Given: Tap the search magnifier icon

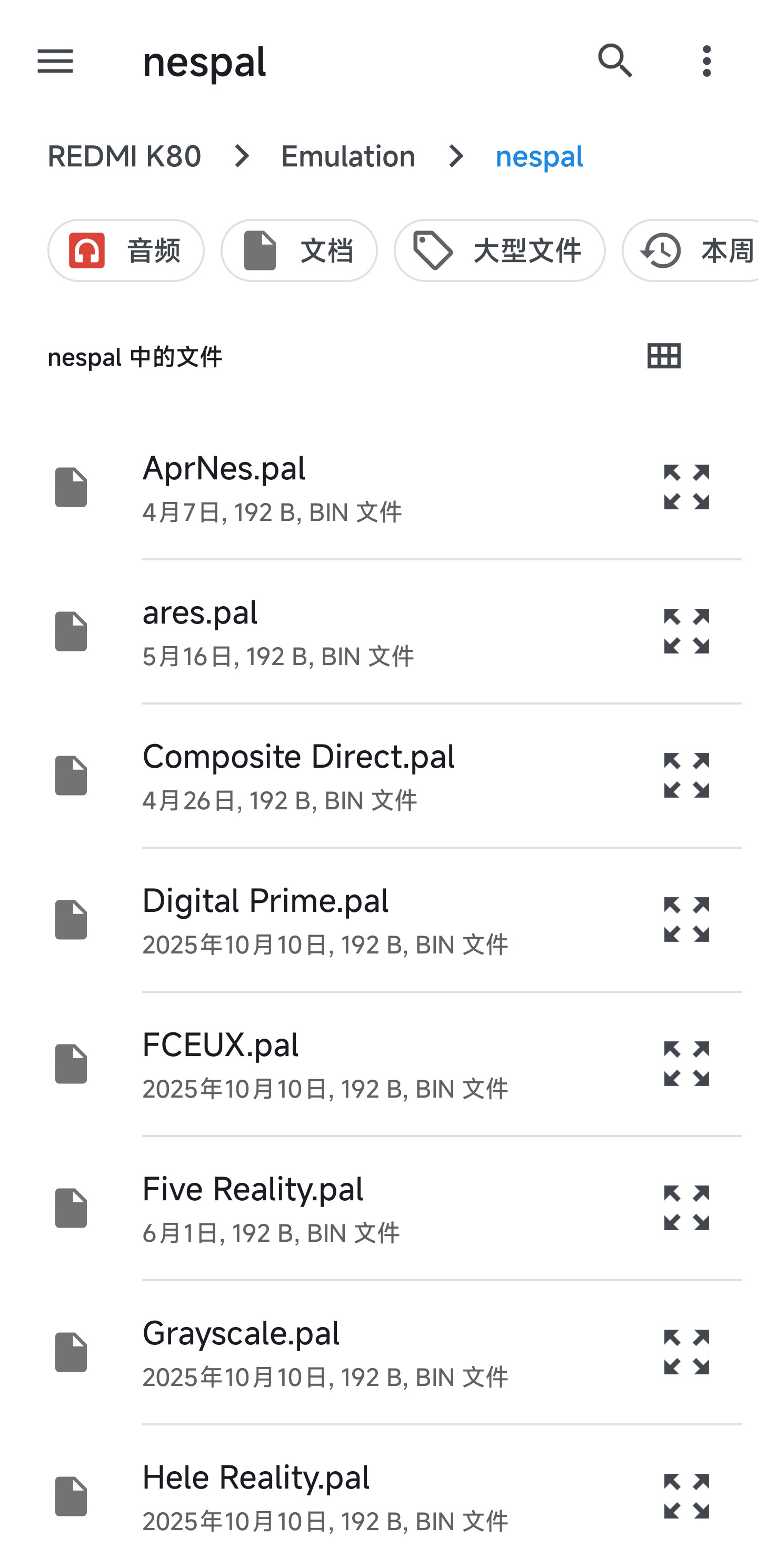Looking at the screenshot, I should pos(615,61).
